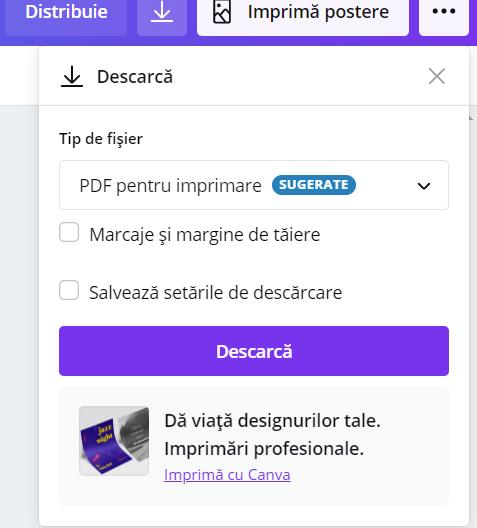The image size is (477, 528).
Task: Click the Dă viață designurilor tale promo card
Action: coord(254,446)
